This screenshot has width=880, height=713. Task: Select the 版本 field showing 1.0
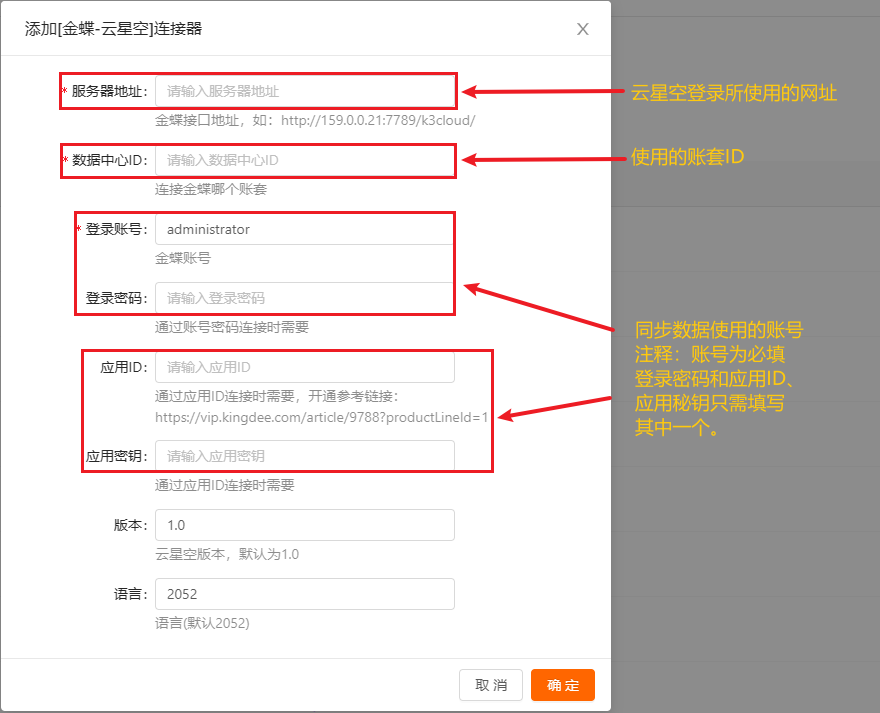click(x=304, y=525)
